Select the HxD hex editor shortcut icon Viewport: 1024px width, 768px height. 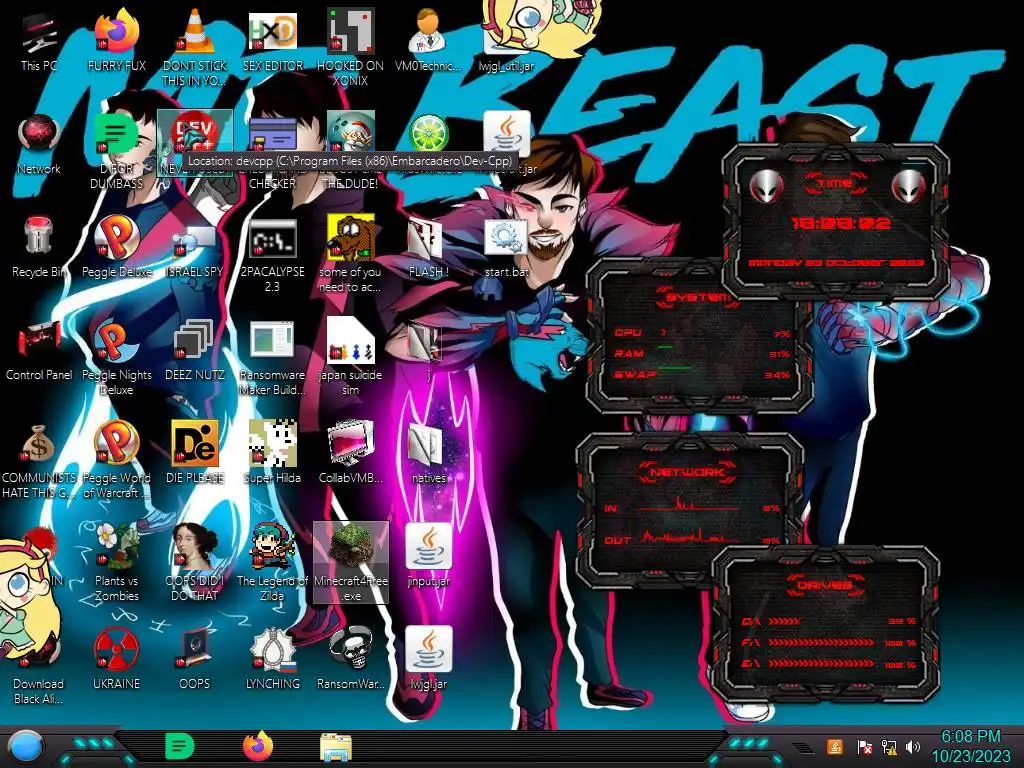272,33
